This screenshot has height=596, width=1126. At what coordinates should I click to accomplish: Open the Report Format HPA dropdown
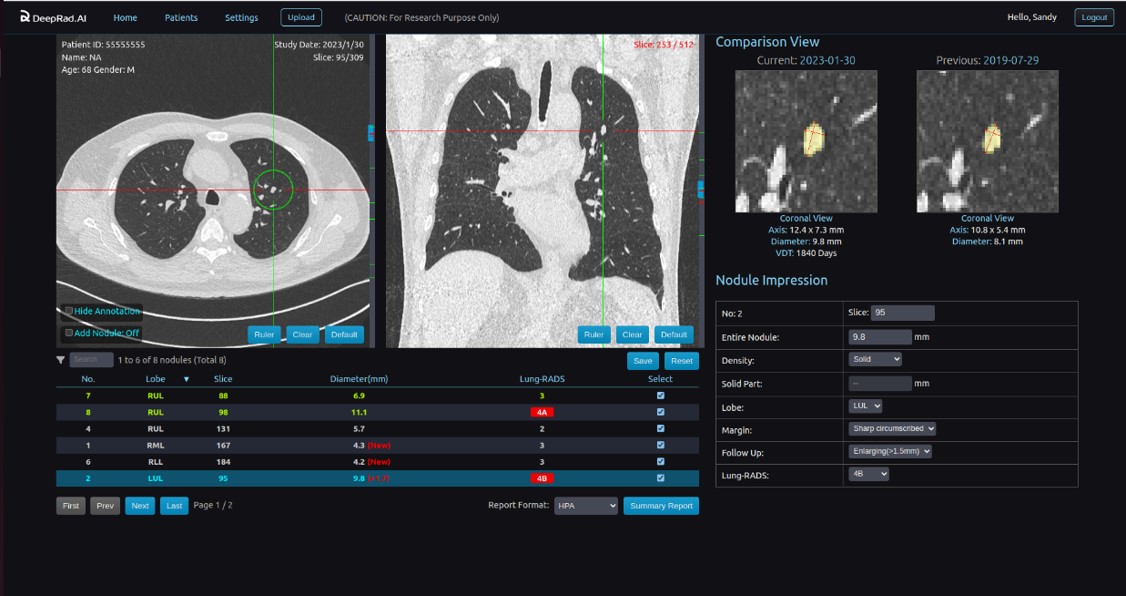click(x=586, y=506)
